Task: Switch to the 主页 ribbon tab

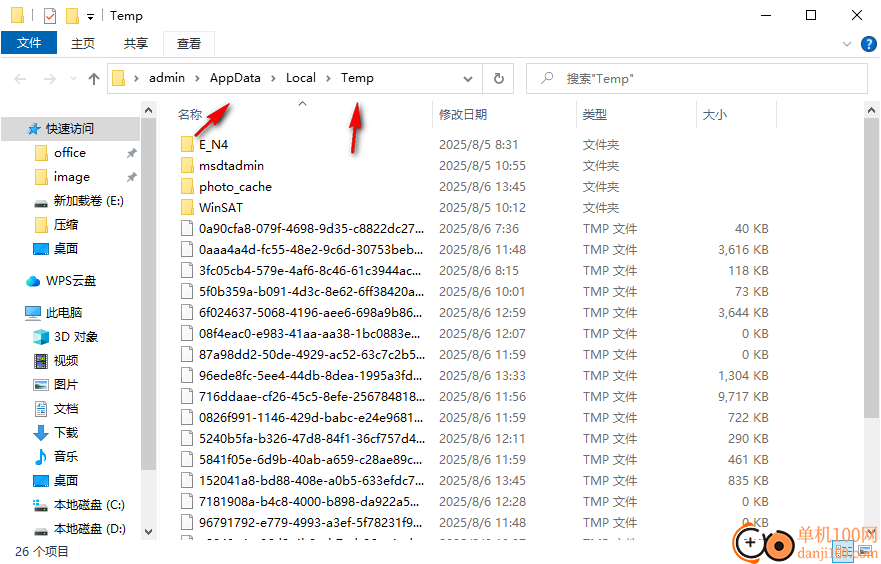Action: [x=83, y=43]
